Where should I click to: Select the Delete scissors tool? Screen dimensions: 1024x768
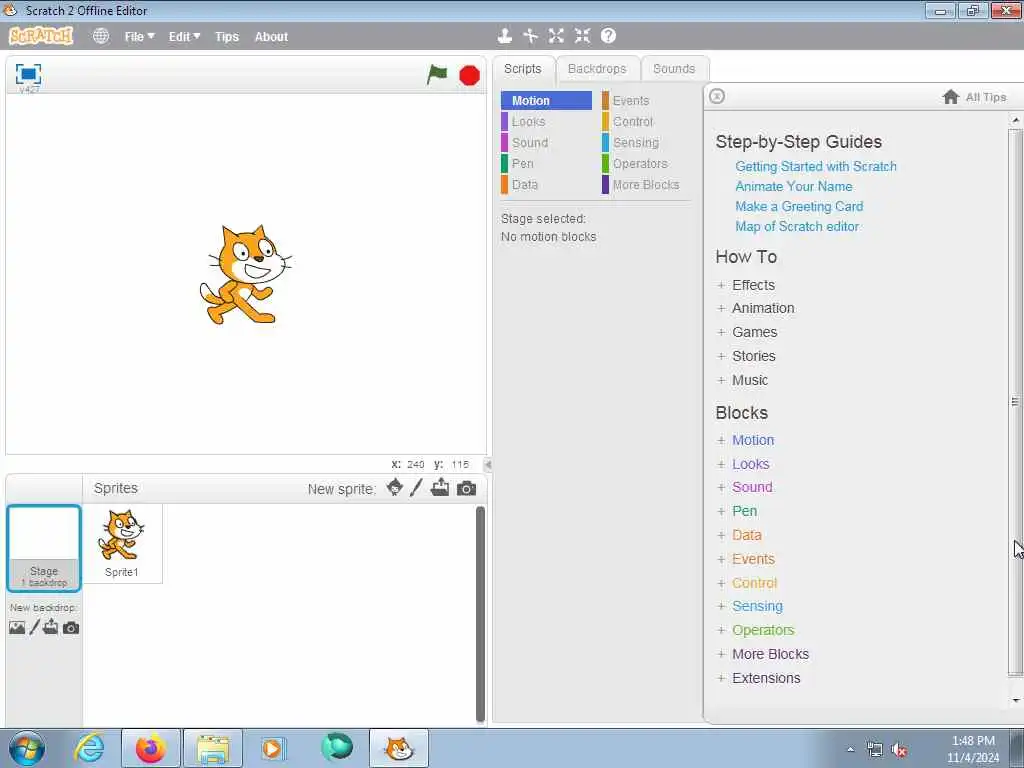[530, 36]
